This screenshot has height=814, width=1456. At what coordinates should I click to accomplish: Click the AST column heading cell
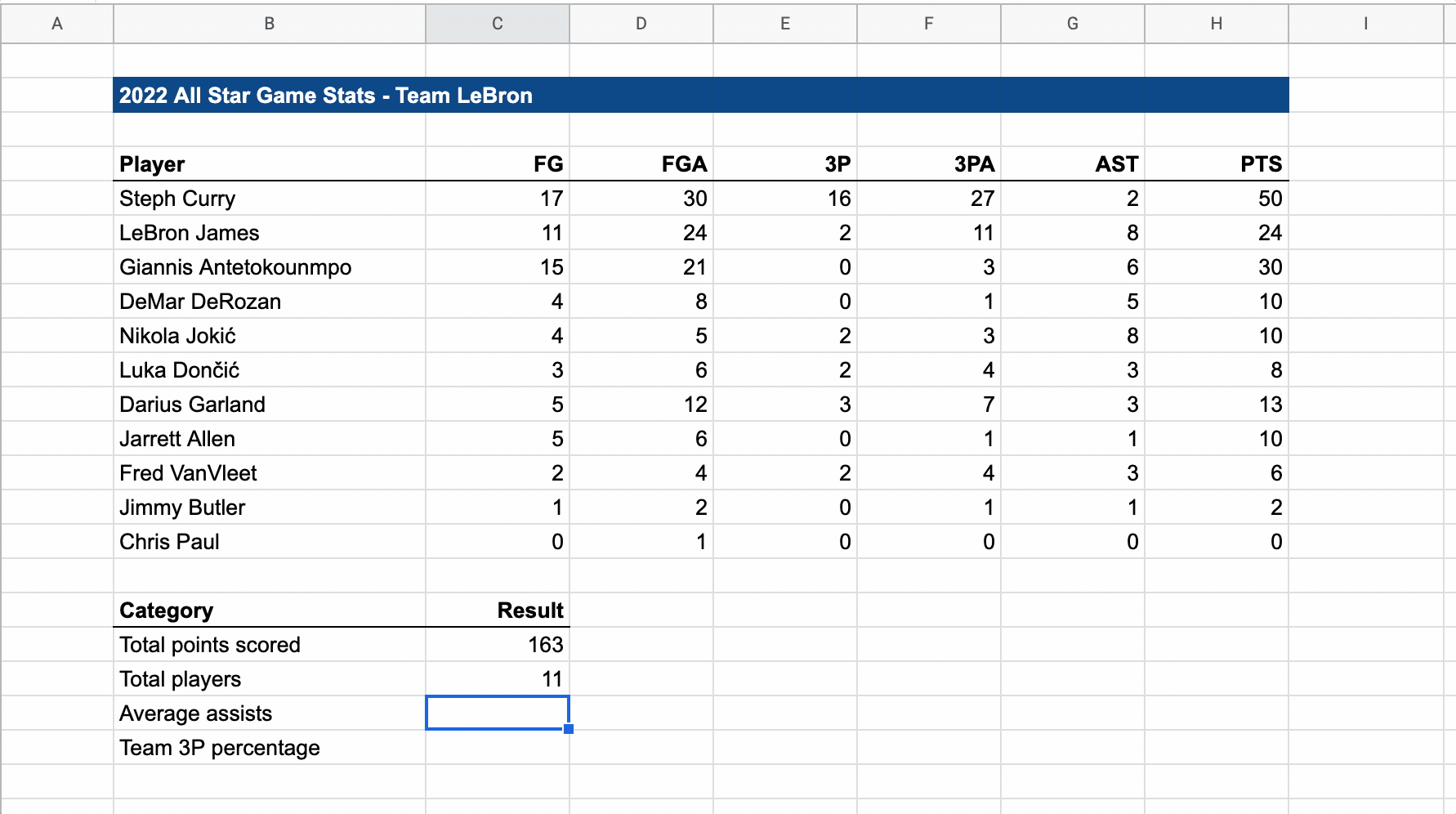pyautogui.click(x=1072, y=164)
